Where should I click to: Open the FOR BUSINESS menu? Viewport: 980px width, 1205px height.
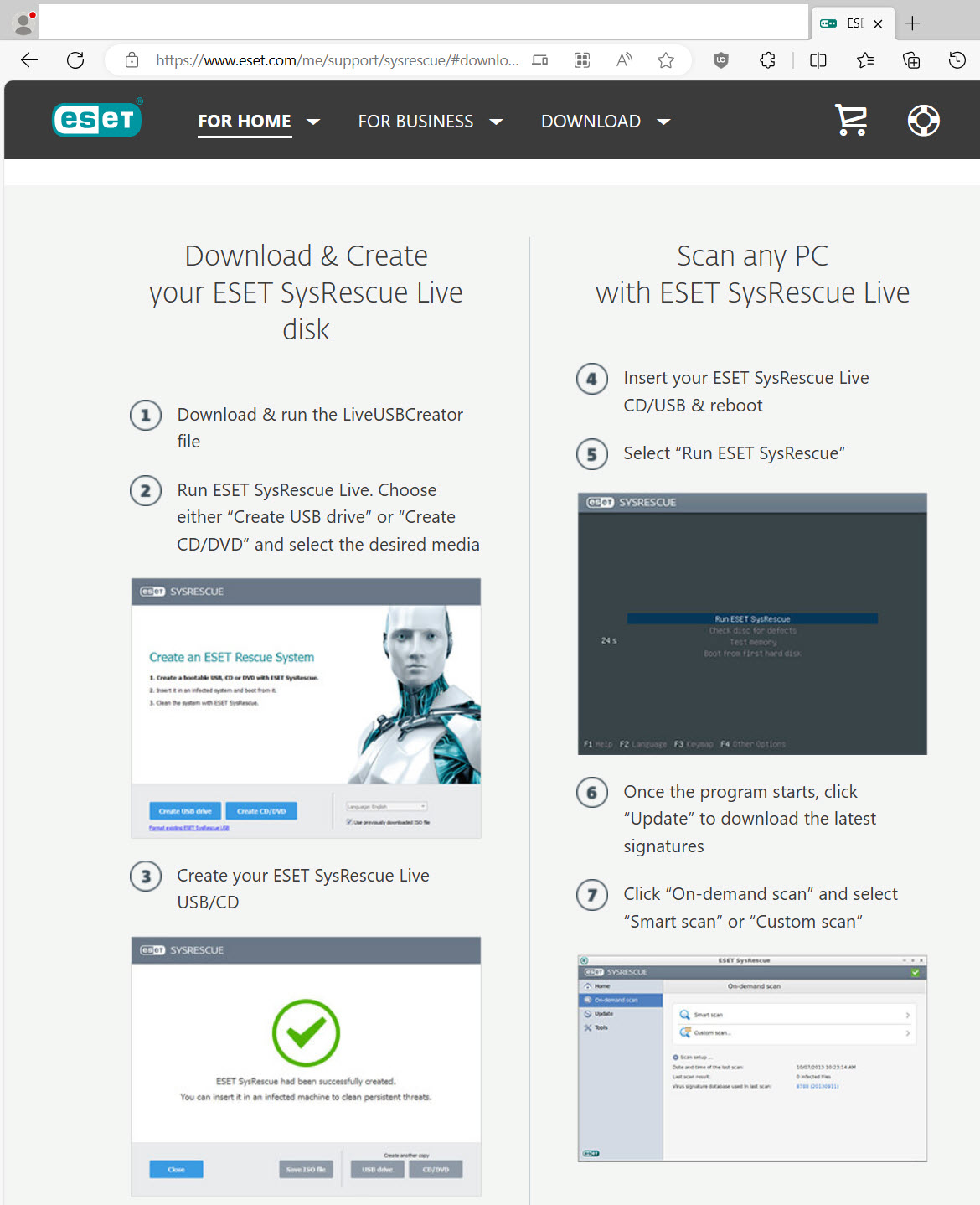[415, 122]
